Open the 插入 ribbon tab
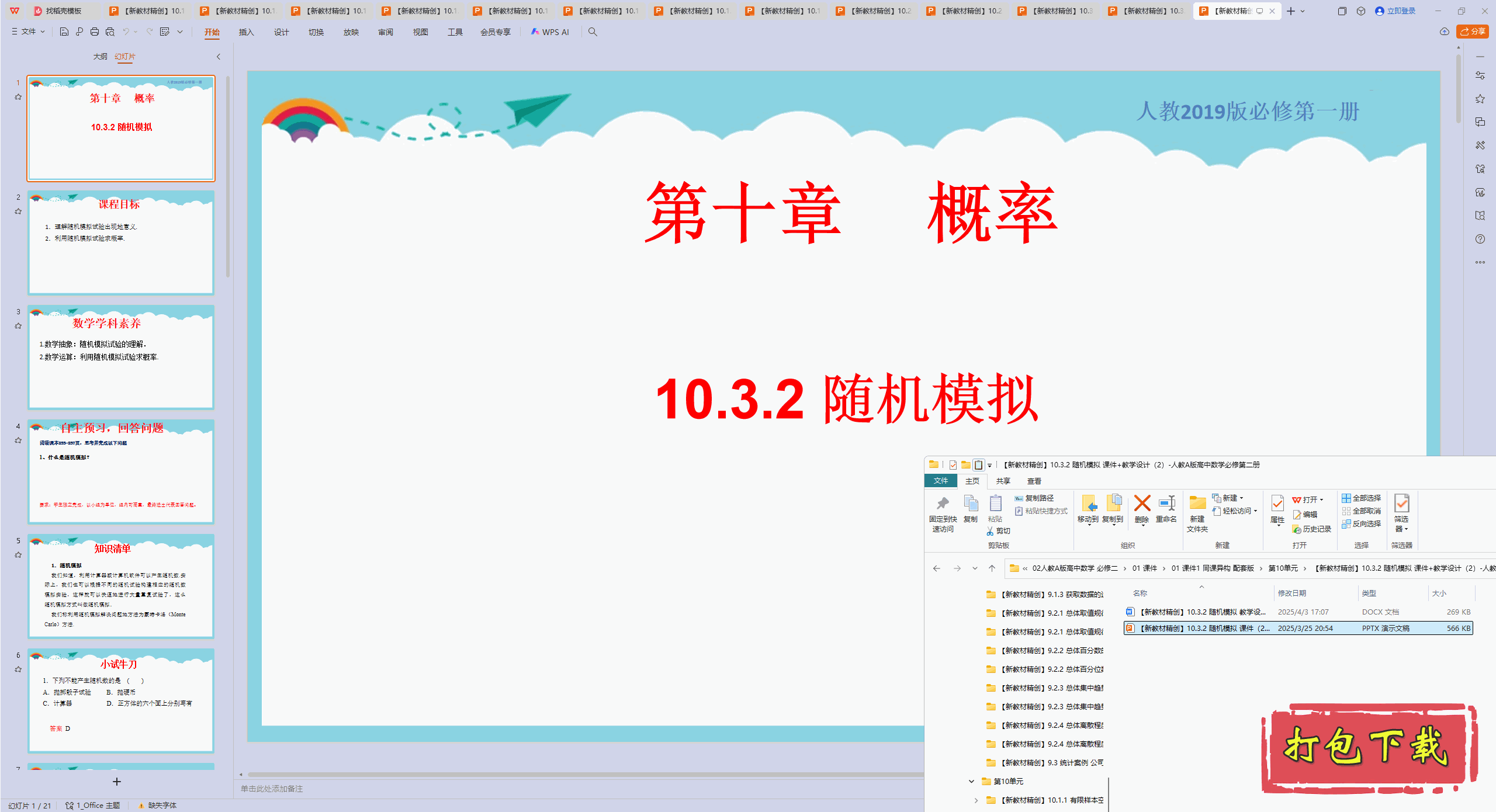This screenshot has width=1496, height=812. (x=246, y=32)
